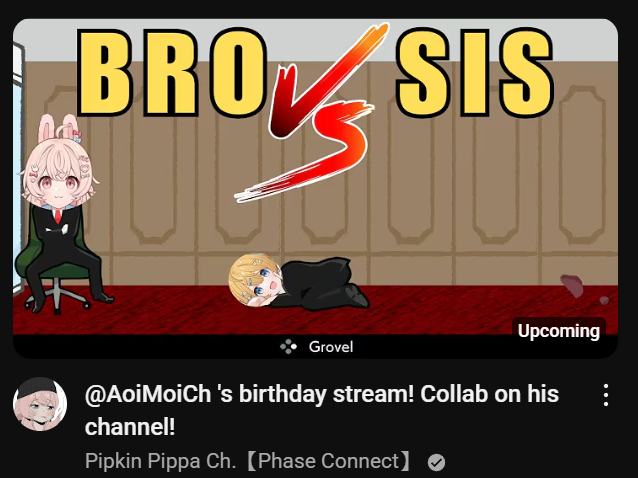Open the birthday stream video title
This screenshot has width=638, height=478.
click(x=321, y=410)
